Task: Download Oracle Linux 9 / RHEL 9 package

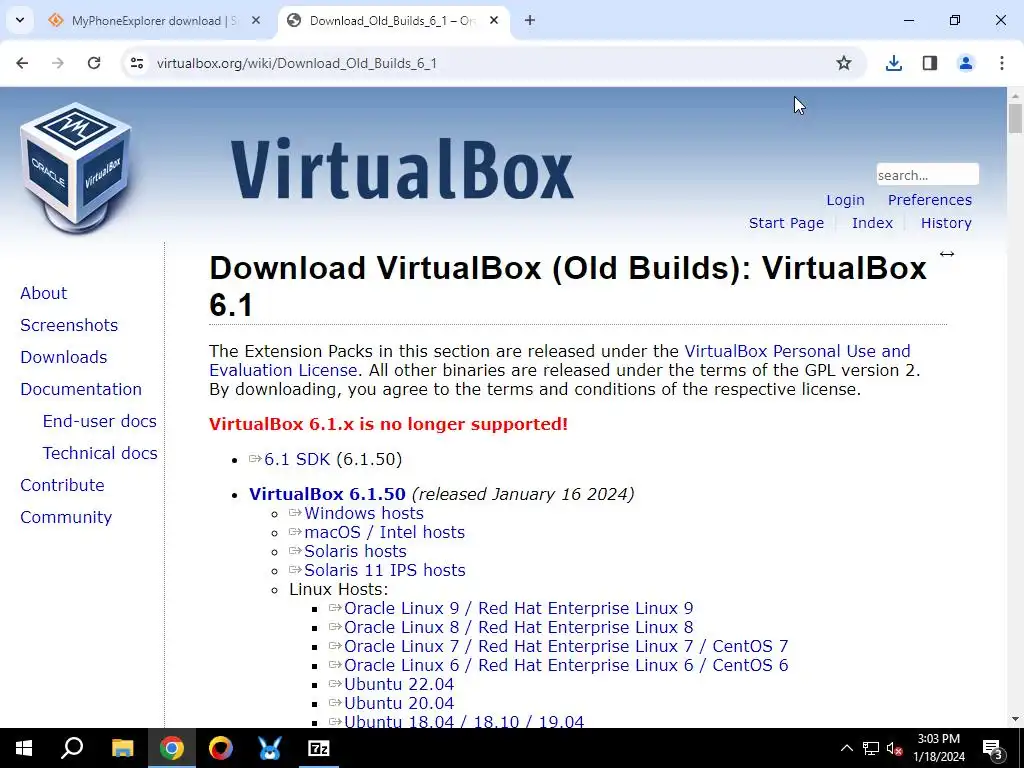Action: point(519,608)
